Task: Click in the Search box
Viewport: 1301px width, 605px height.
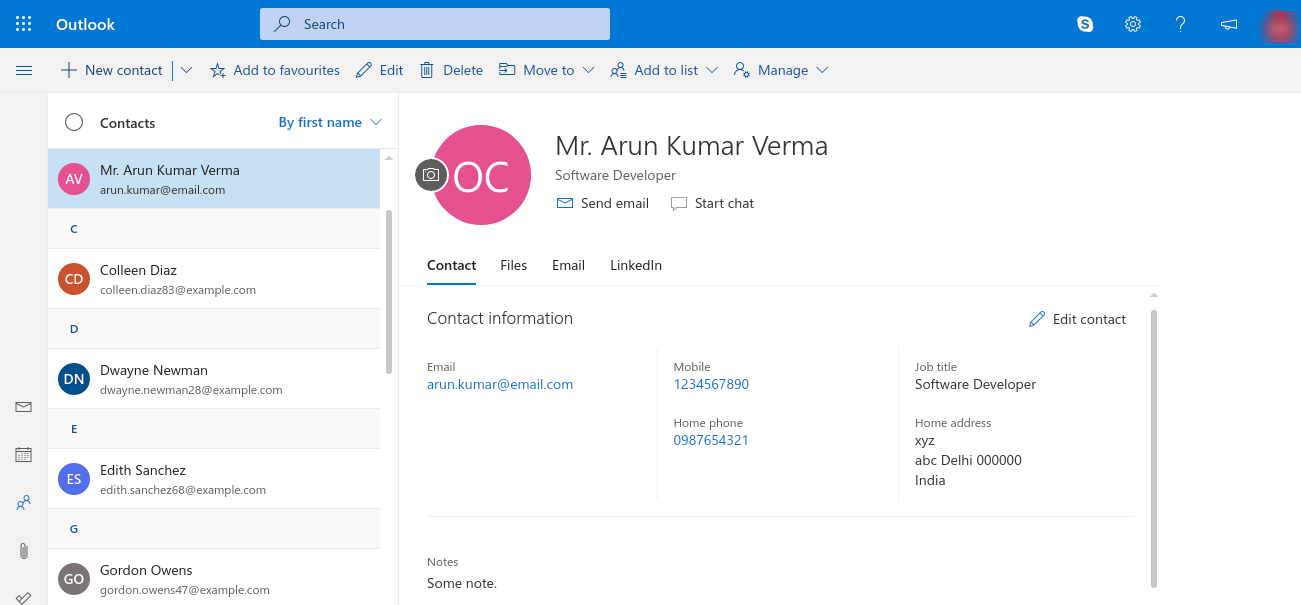Action: [x=435, y=24]
